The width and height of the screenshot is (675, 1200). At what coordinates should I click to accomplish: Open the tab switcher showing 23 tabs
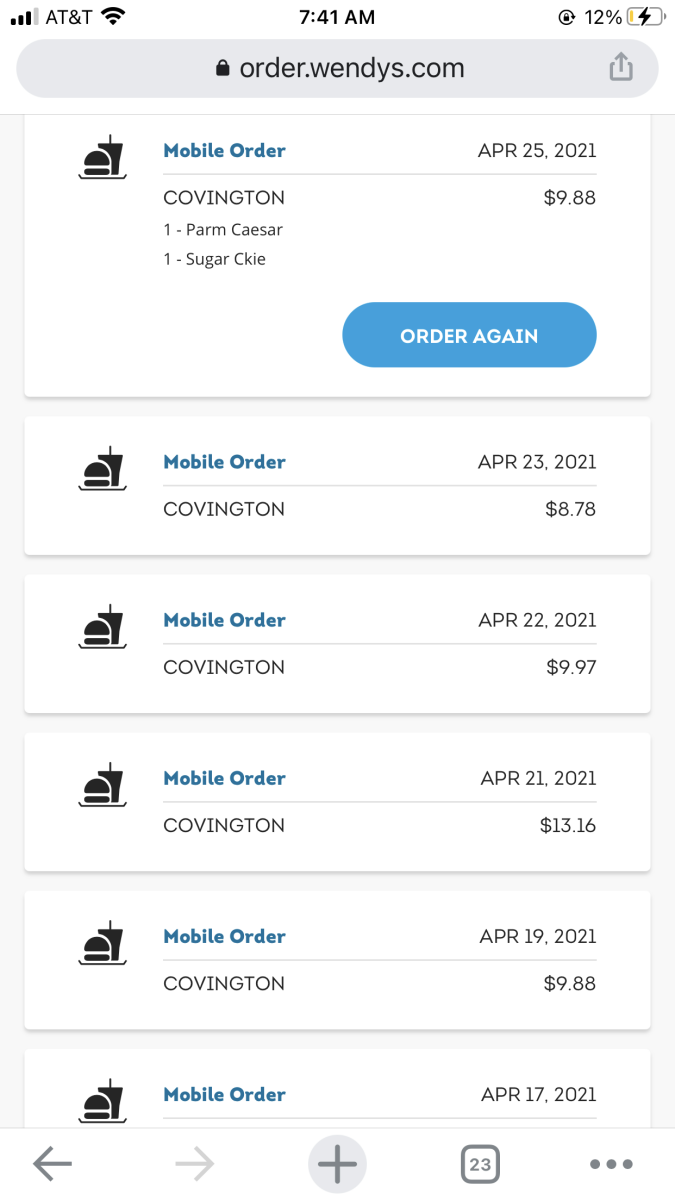point(480,1164)
